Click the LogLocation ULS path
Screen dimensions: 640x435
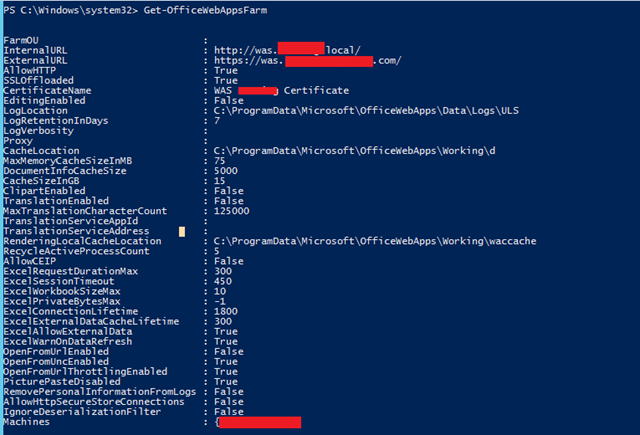tap(366, 111)
